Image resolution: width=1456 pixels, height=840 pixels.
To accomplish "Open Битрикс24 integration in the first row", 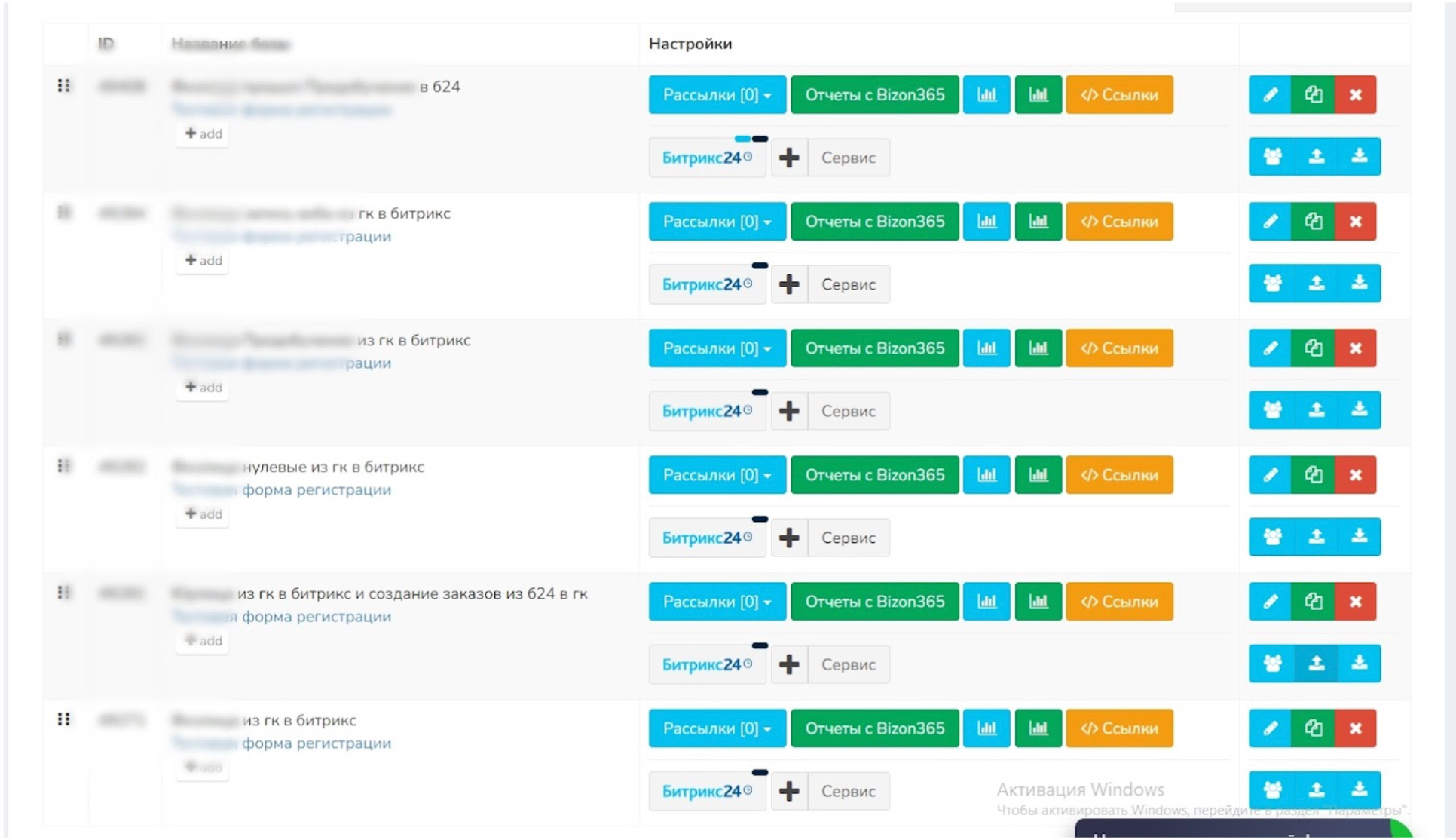I will point(706,158).
